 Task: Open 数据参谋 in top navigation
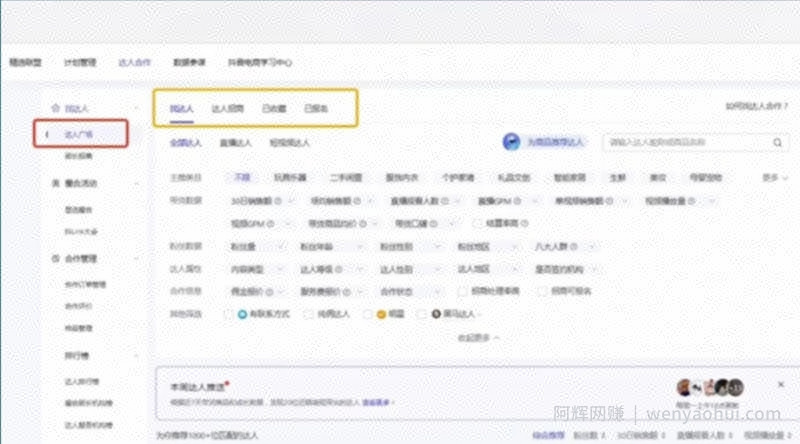[x=189, y=62]
